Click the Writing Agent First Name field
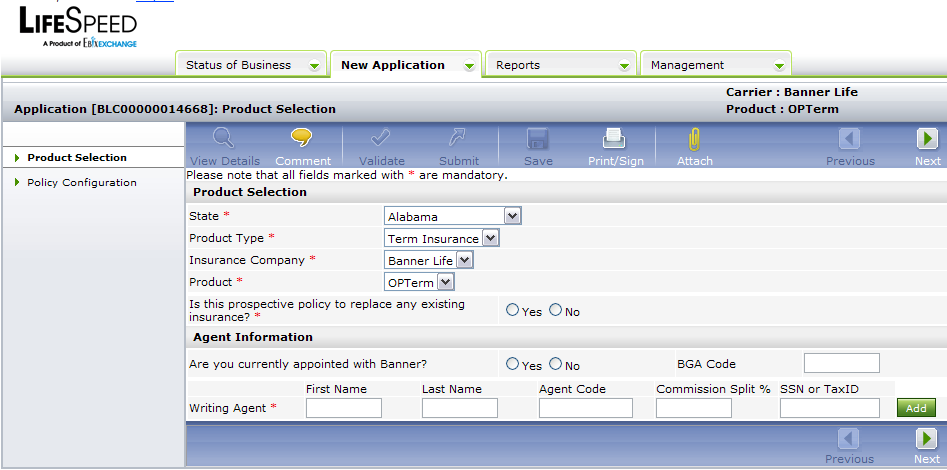The image size is (947, 470). click(344, 408)
